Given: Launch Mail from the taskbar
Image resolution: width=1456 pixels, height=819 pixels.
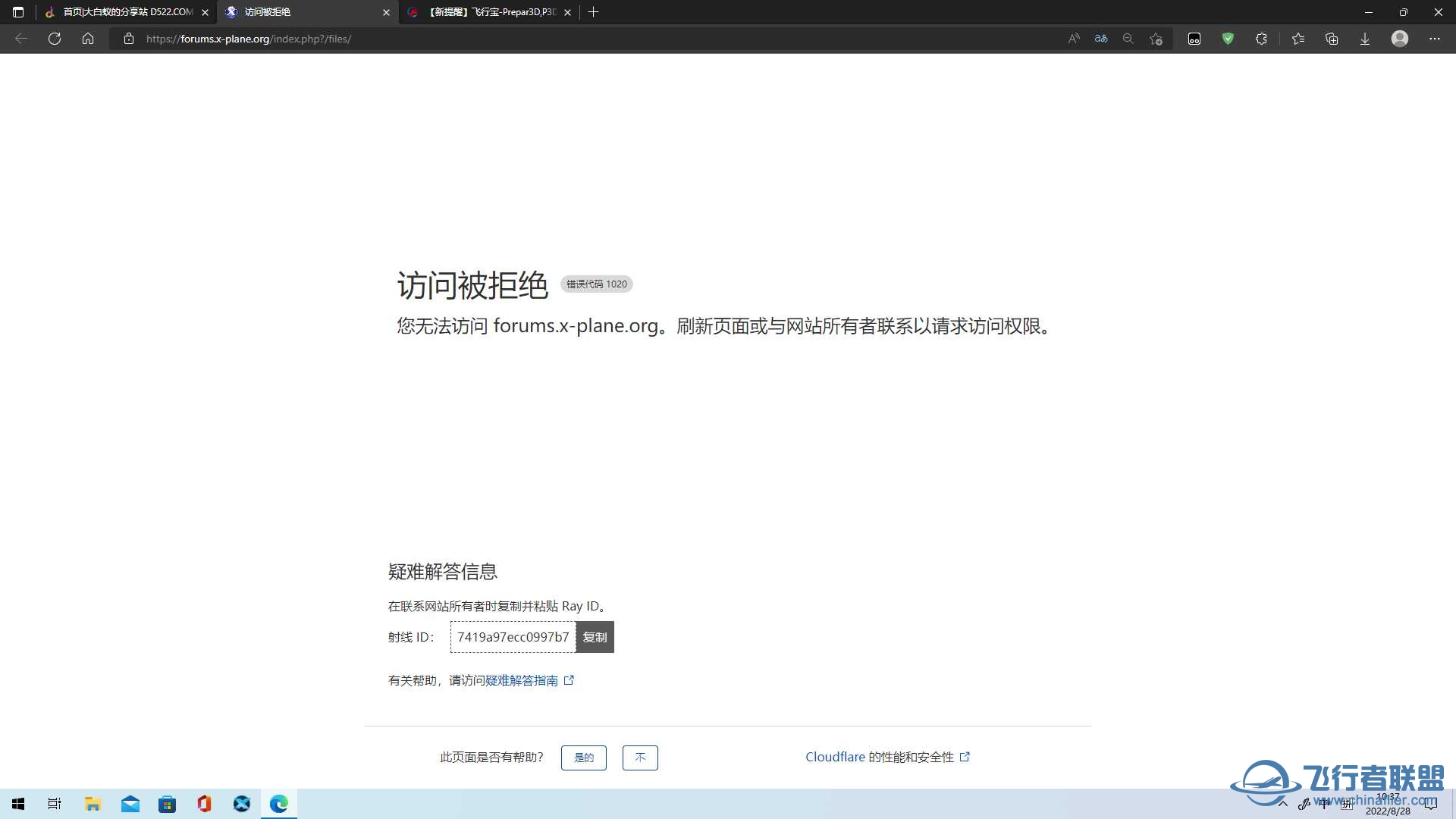Looking at the screenshot, I should [130, 804].
